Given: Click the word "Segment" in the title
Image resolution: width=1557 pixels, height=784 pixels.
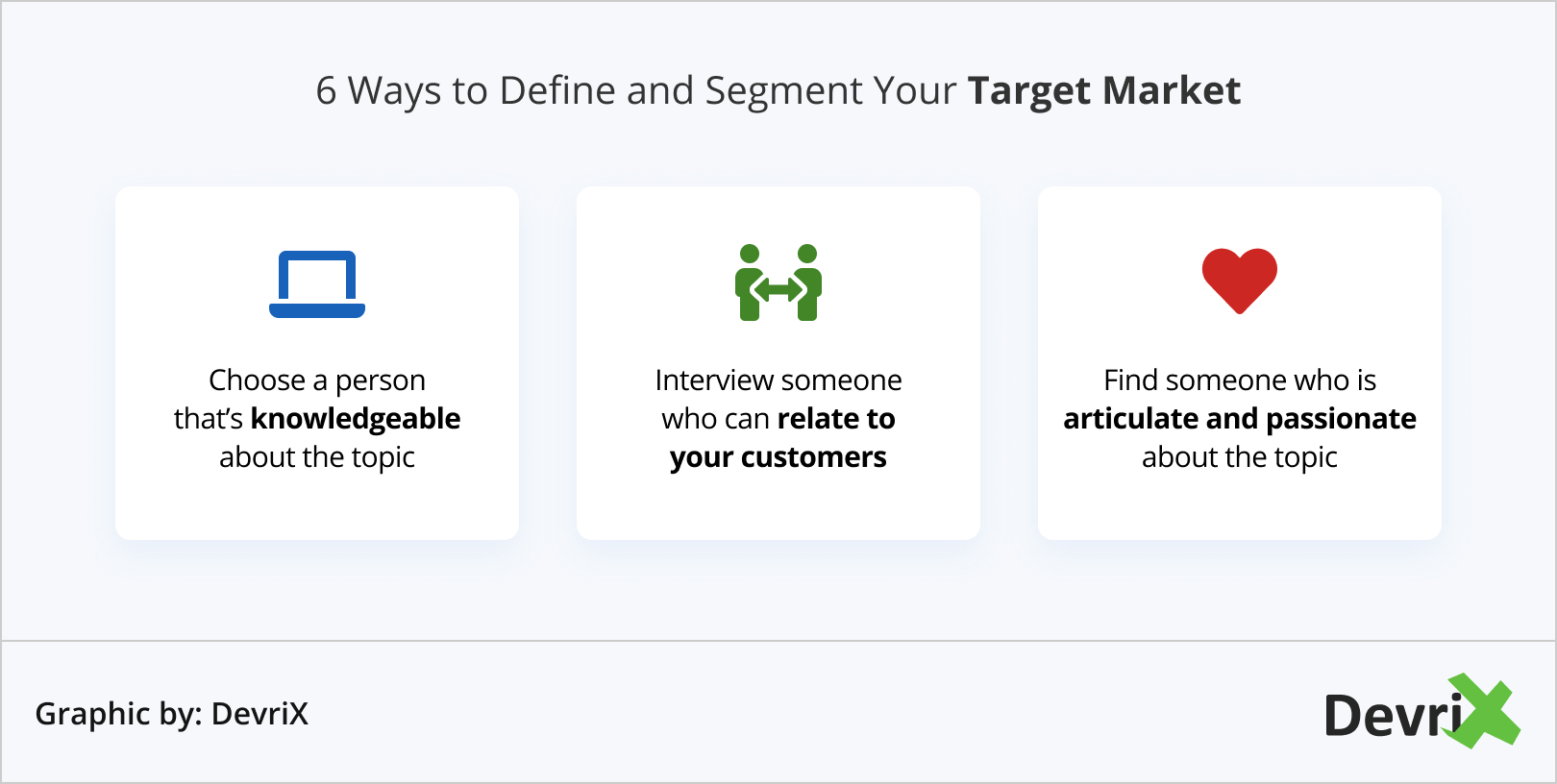Looking at the screenshot, I should (784, 91).
